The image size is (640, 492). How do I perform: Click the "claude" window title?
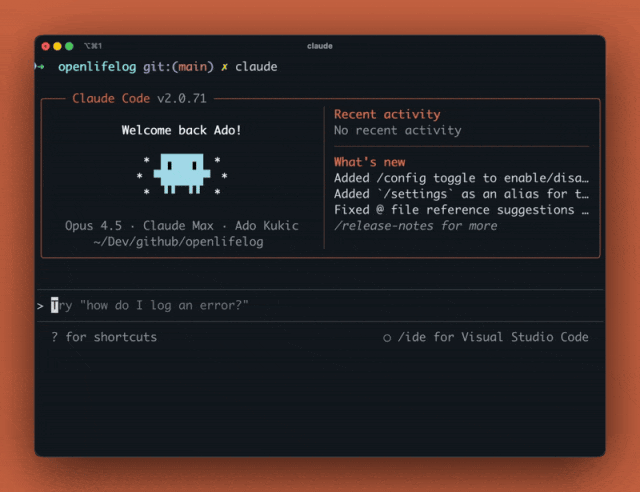[320, 46]
